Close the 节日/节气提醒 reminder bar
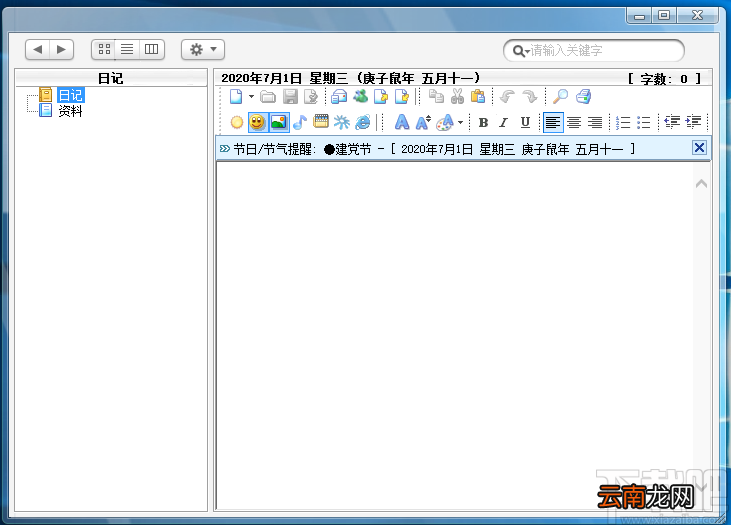The image size is (731, 525). [699, 148]
